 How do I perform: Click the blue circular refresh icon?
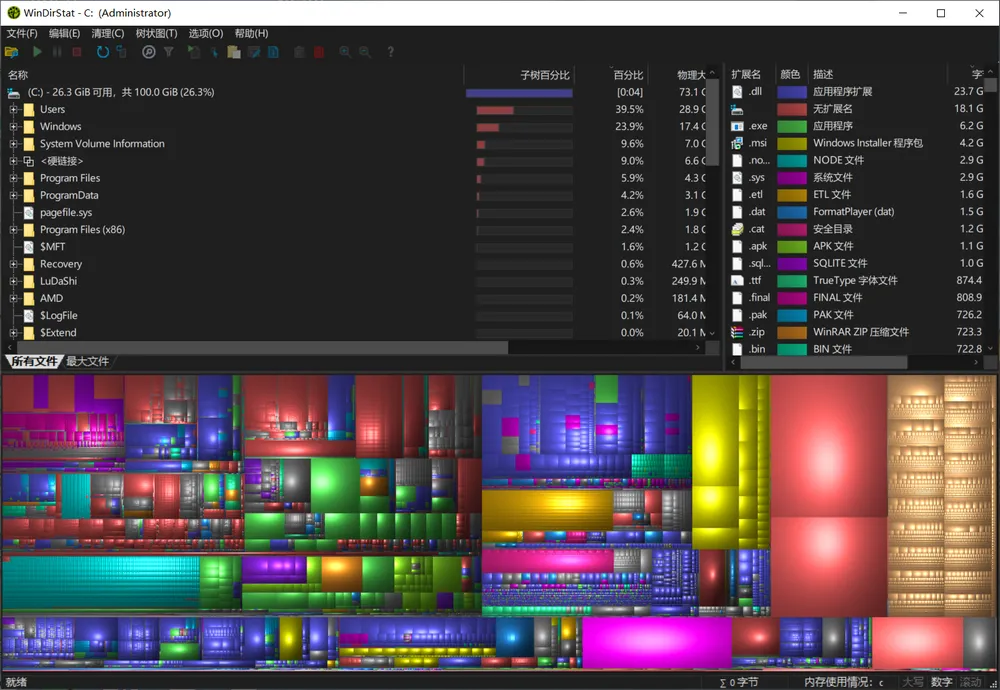pyautogui.click(x=102, y=52)
